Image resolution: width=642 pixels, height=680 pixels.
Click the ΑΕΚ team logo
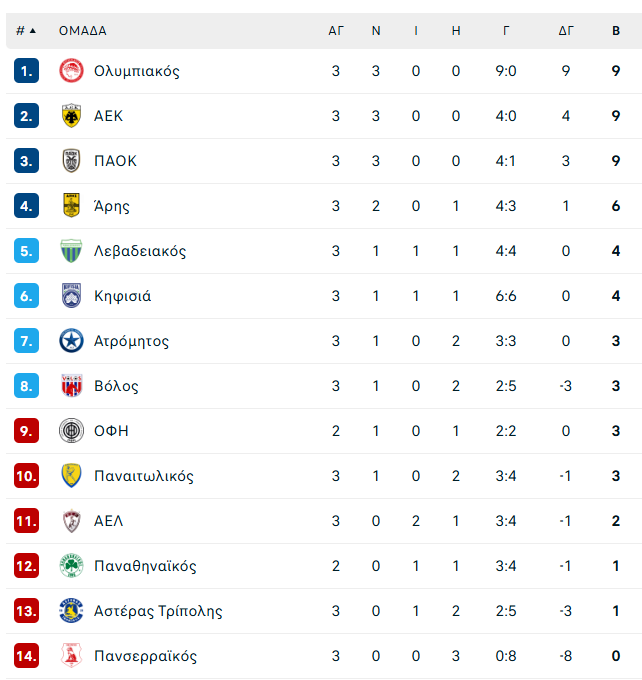pyautogui.click(x=71, y=116)
